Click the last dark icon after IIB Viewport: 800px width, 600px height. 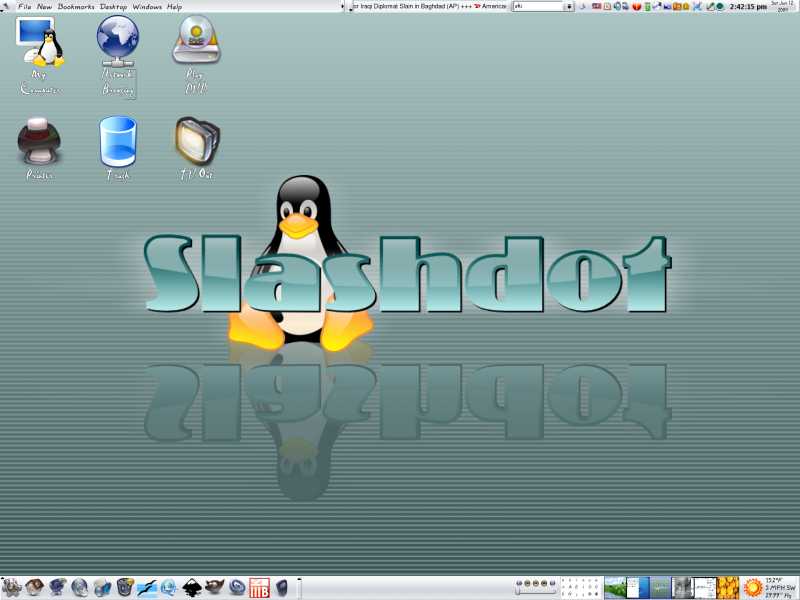coord(282,588)
